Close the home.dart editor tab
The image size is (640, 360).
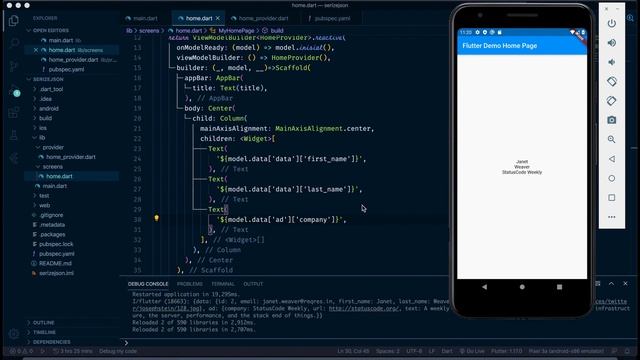[x=218, y=18]
